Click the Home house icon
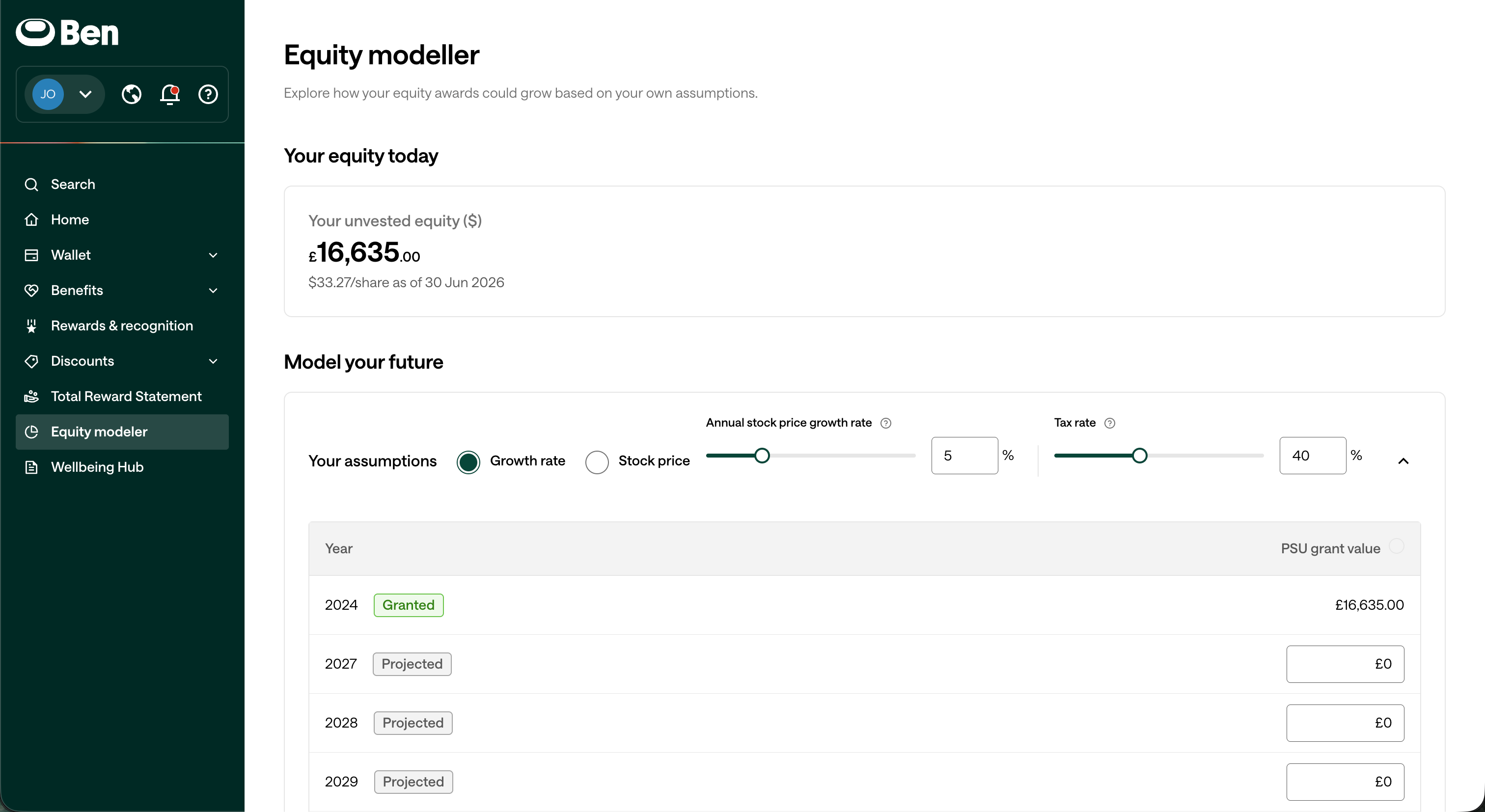This screenshot has width=1485, height=812. click(x=31, y=219)
